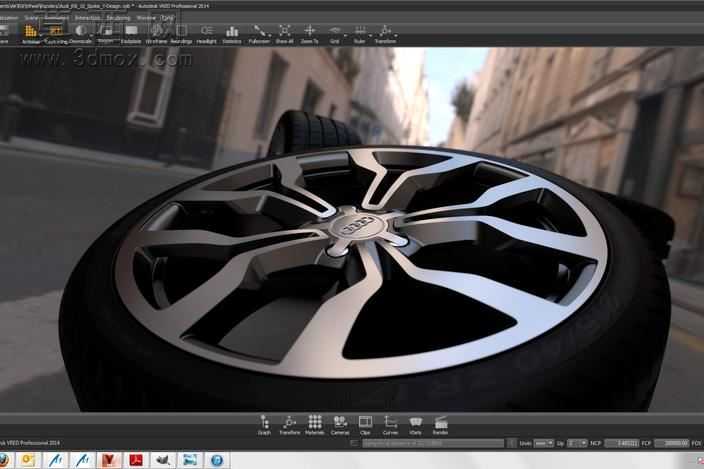Image resolution: width=704 pixels, height=469 pixels.
Task: Open the Materials editor icon
Action: point(315,425)
